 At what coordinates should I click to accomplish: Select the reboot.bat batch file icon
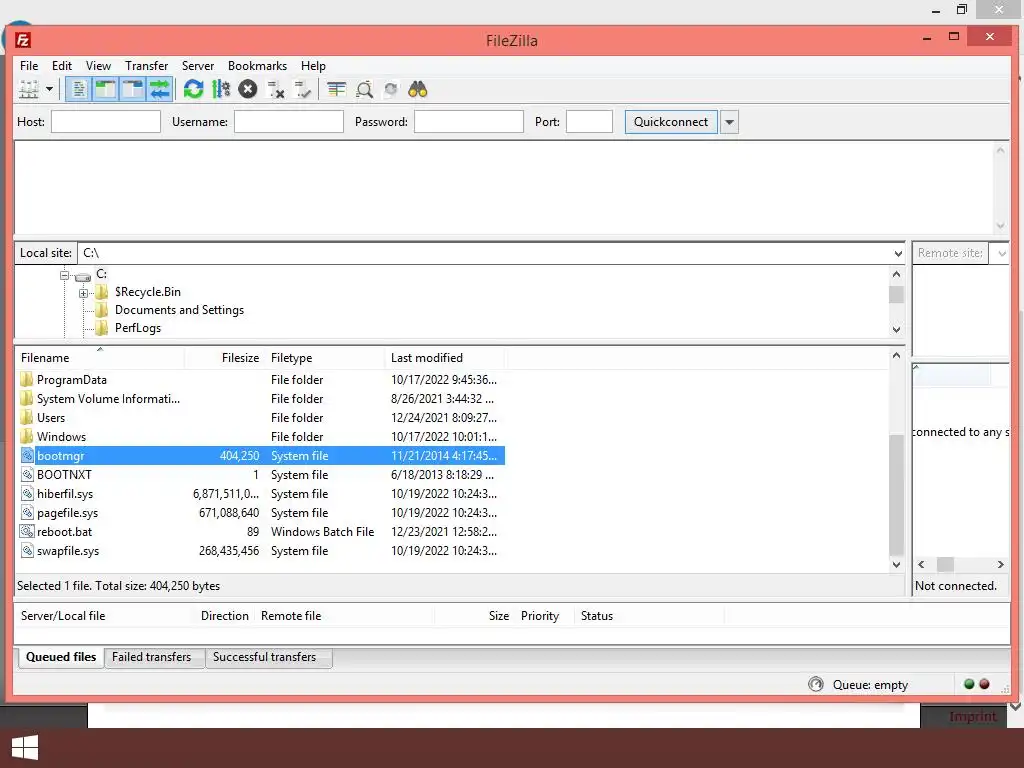click(x=27, y=532)
